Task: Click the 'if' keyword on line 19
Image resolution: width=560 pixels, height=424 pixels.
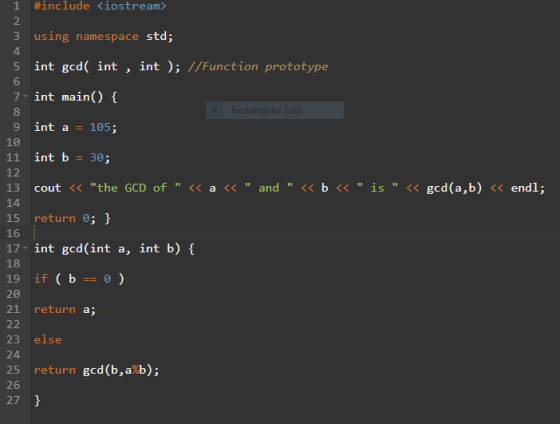Action: point(41,279)
